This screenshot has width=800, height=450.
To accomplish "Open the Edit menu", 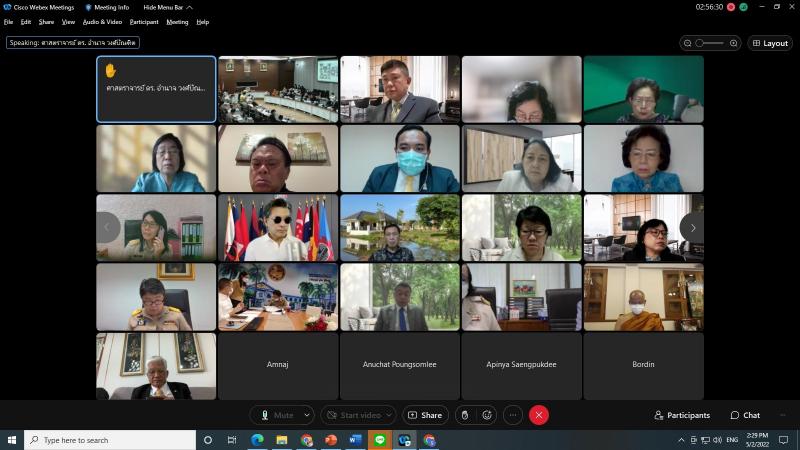I will click(26, 22).
